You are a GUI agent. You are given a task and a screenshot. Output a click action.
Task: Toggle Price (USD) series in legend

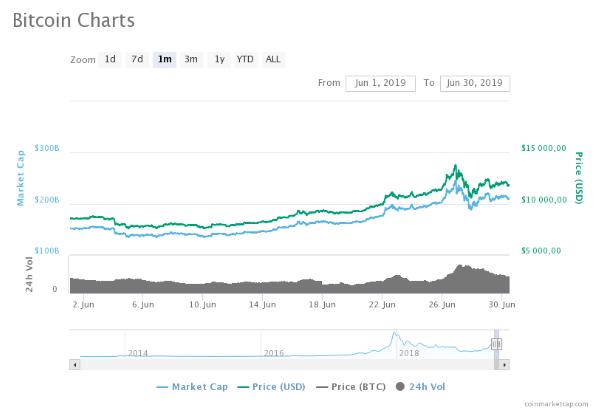tap(272, 387)
